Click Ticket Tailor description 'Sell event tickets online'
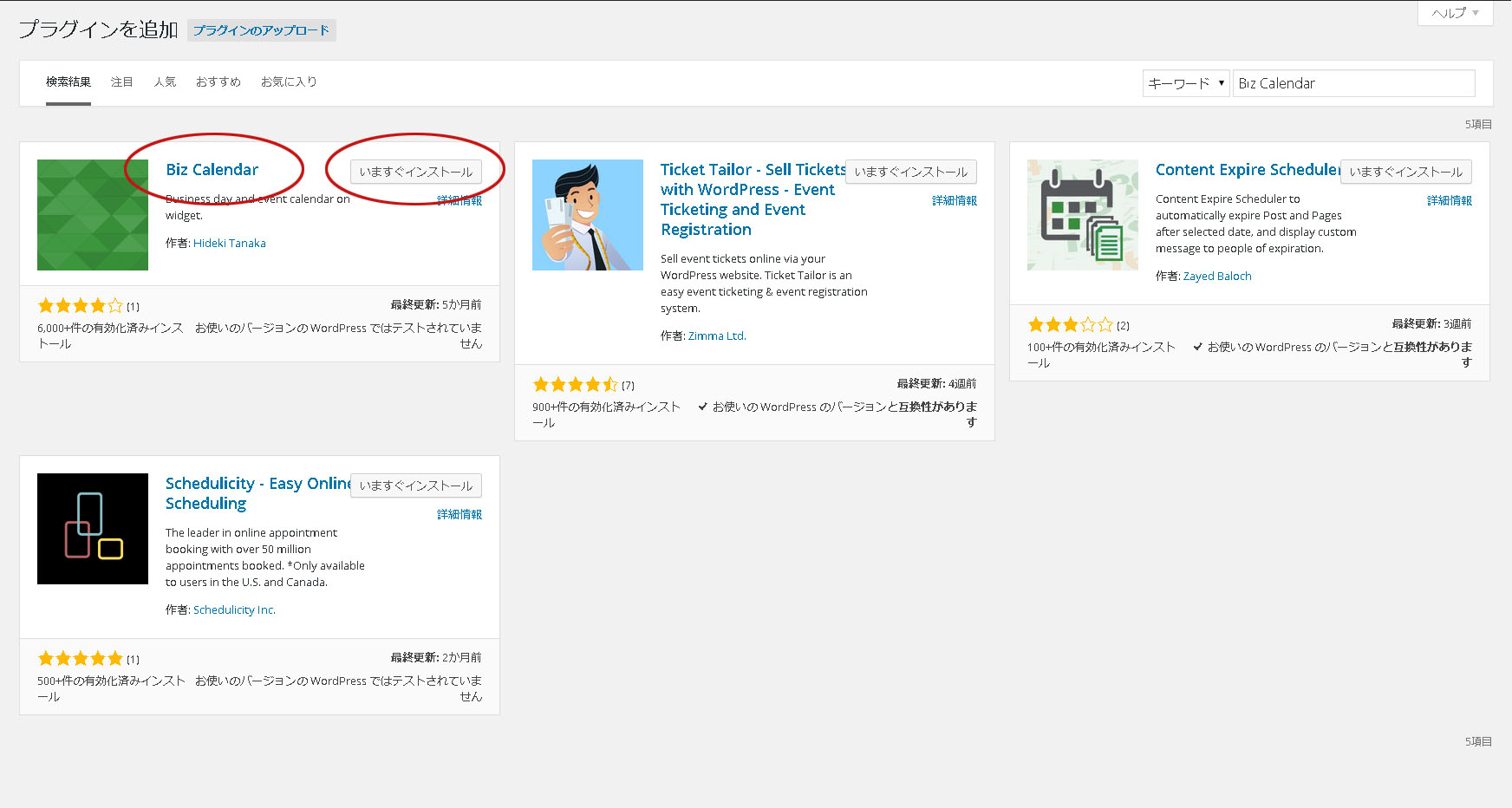 click(764, 283)
